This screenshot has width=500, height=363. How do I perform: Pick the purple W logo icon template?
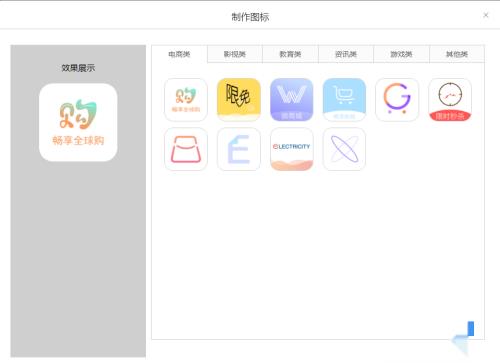point(292,100)
